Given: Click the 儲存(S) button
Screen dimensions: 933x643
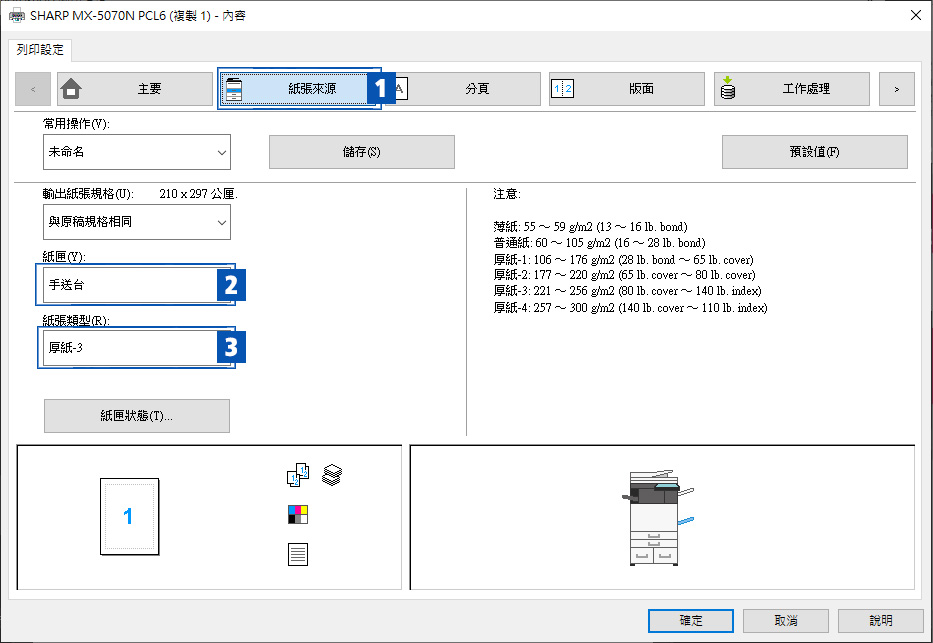Looking at the screenshot, I should [x=361, y=152].
